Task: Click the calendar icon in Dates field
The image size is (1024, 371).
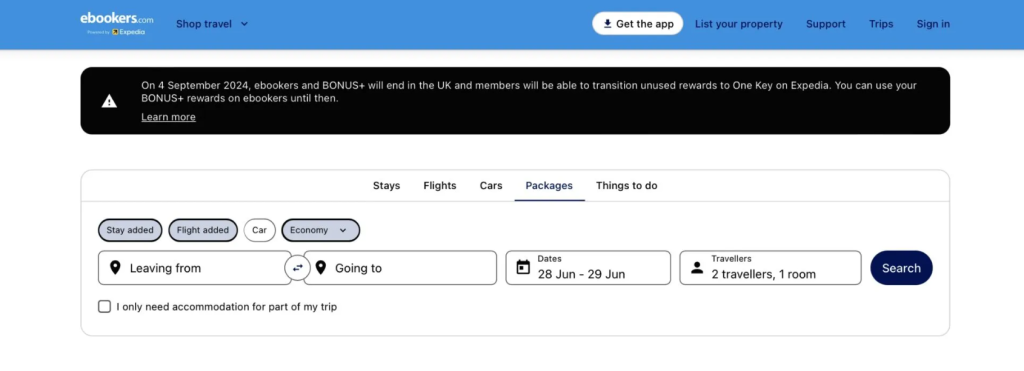Action: click(523, 267)
